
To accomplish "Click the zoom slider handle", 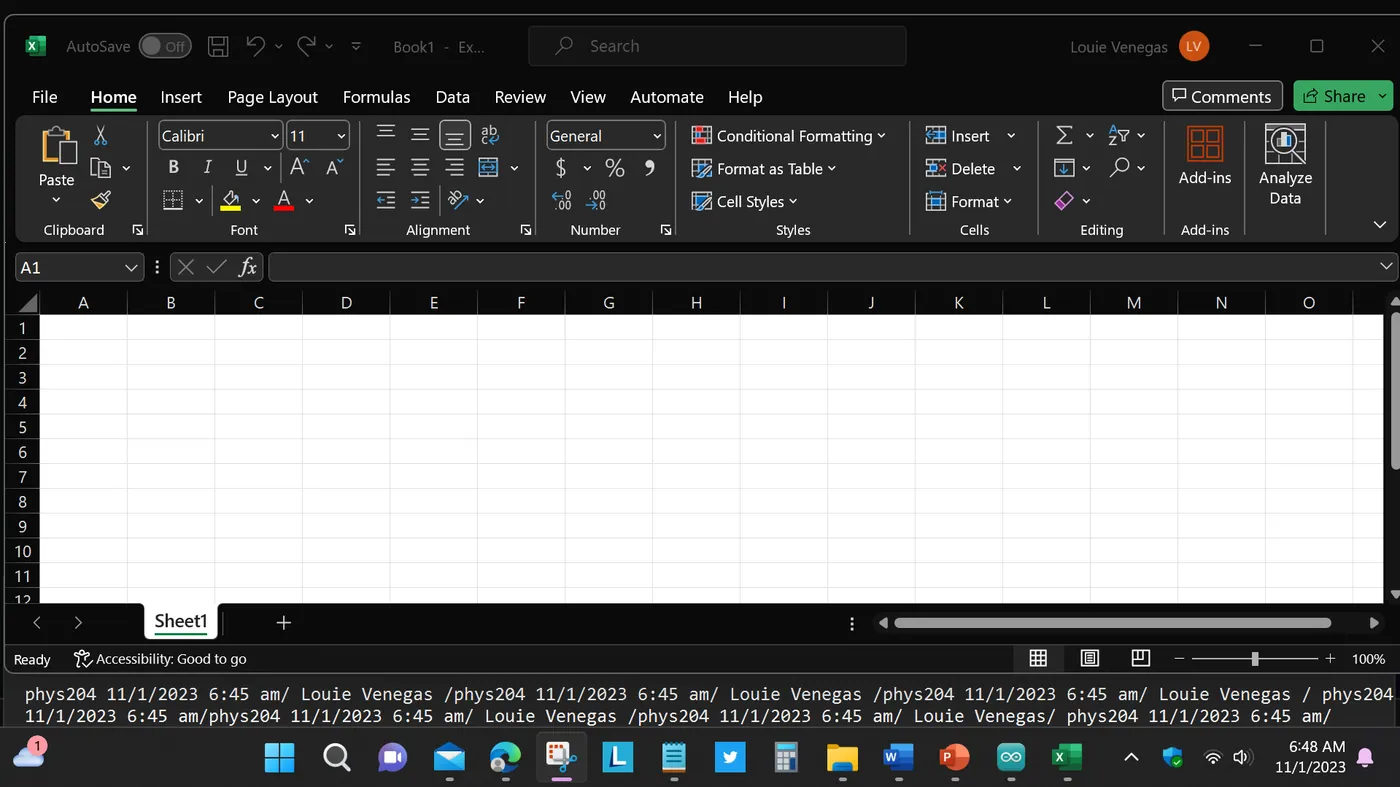I will pos(1255,658).
